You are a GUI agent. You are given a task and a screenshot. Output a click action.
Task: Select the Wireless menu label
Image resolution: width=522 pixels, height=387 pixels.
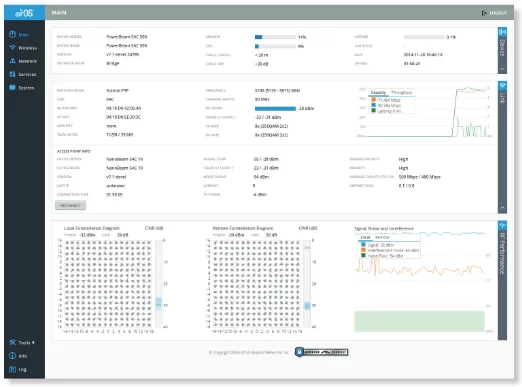[x=27, y=48]
